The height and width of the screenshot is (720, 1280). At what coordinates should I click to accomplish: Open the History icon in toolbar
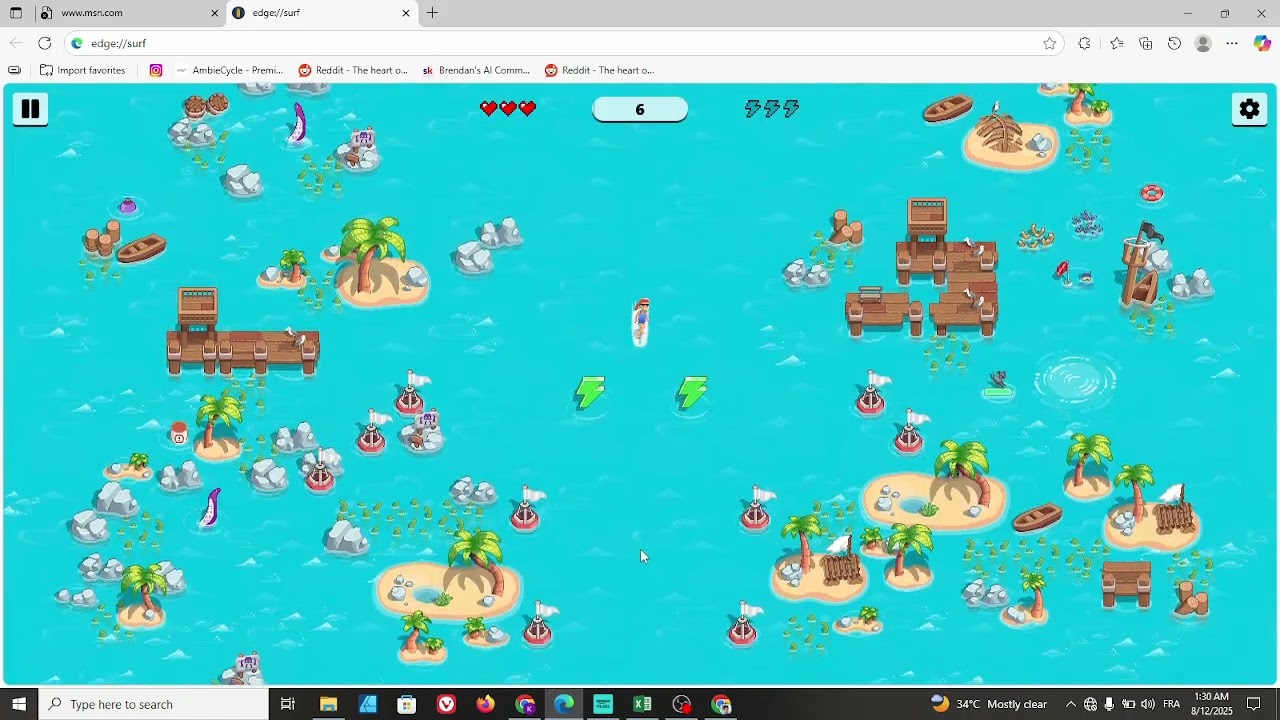tap(1175, 43)
